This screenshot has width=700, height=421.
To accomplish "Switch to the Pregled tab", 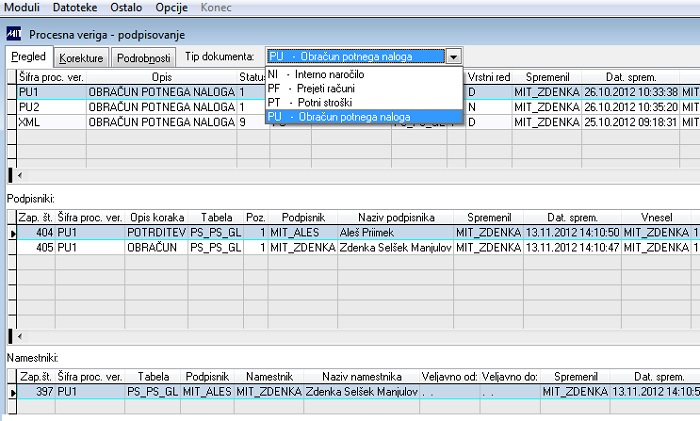I will coord(29,57).
